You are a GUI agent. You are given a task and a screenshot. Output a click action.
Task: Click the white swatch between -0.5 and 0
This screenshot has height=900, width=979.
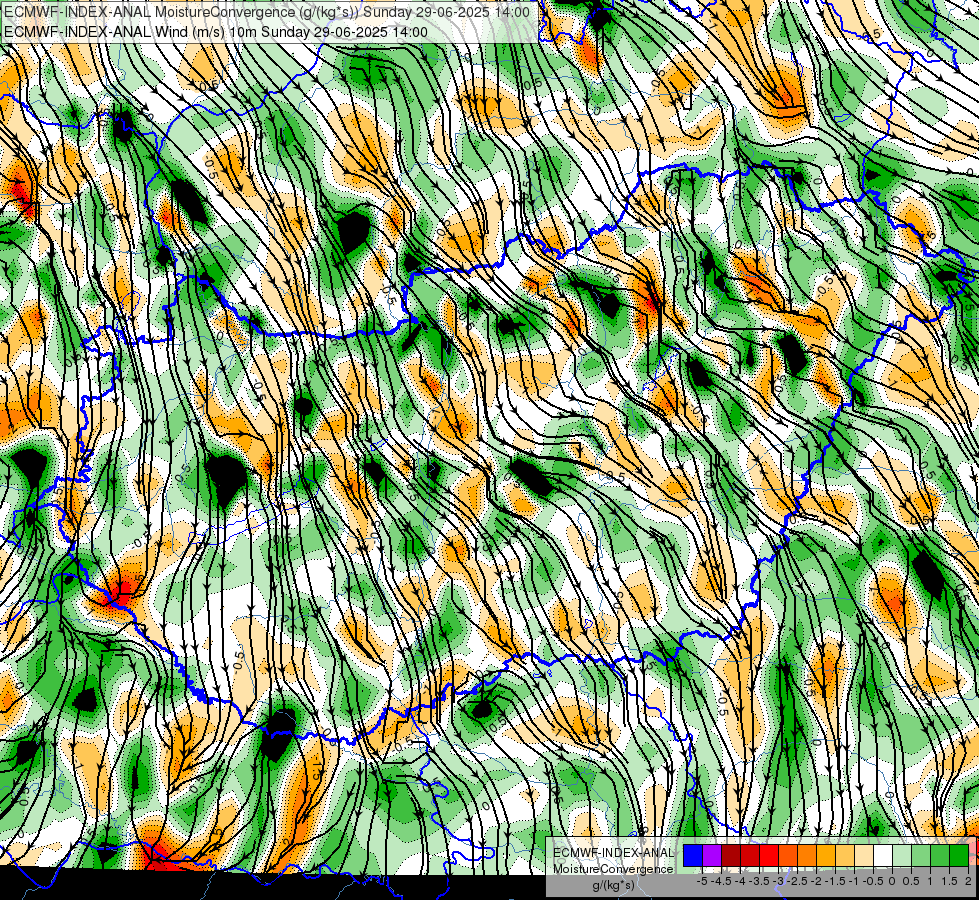(883, 855)
